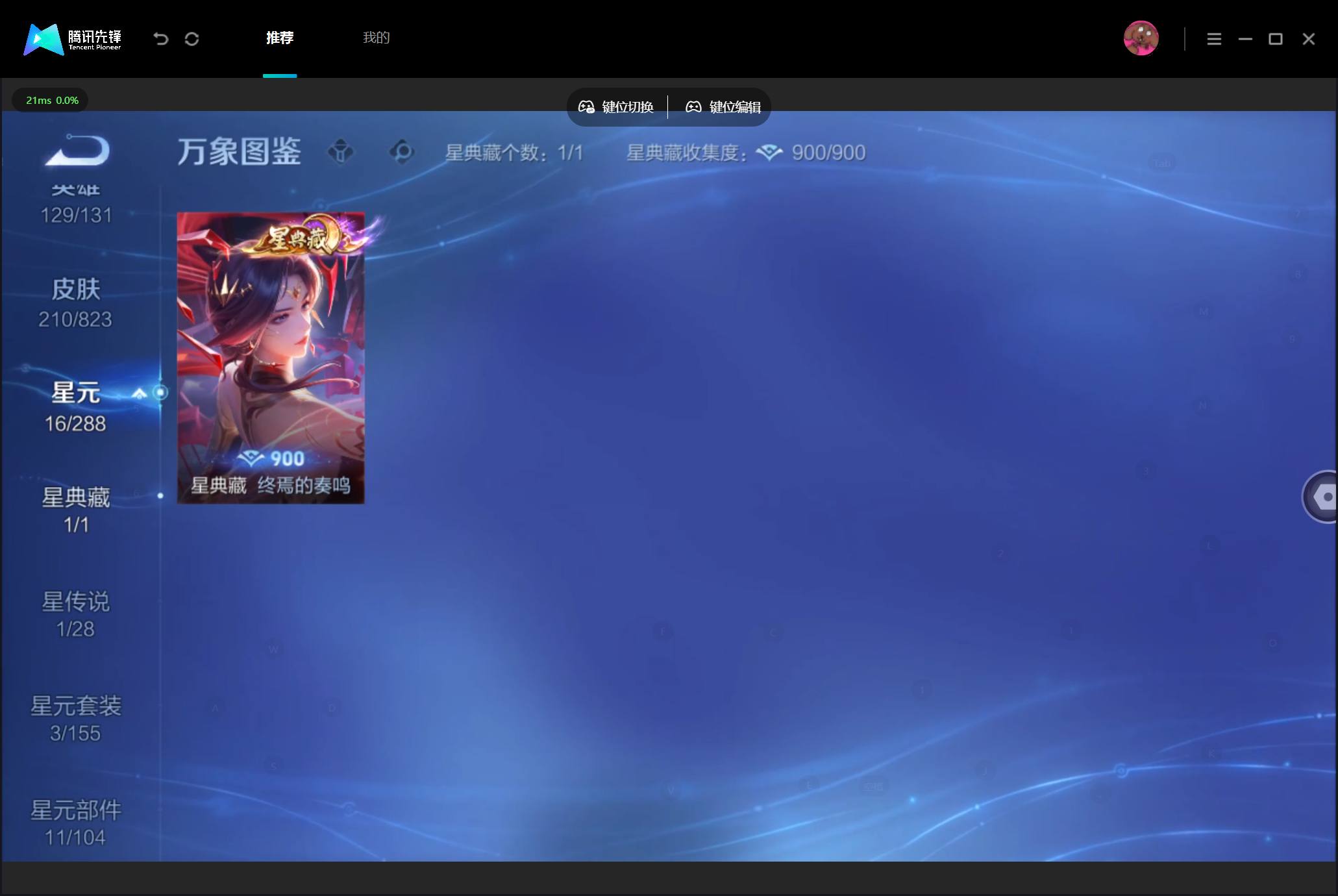1338x896 pixels.
Task: Open the 星典藏 终焉的奏鸣 card
Action: click(x=271, y=358)
